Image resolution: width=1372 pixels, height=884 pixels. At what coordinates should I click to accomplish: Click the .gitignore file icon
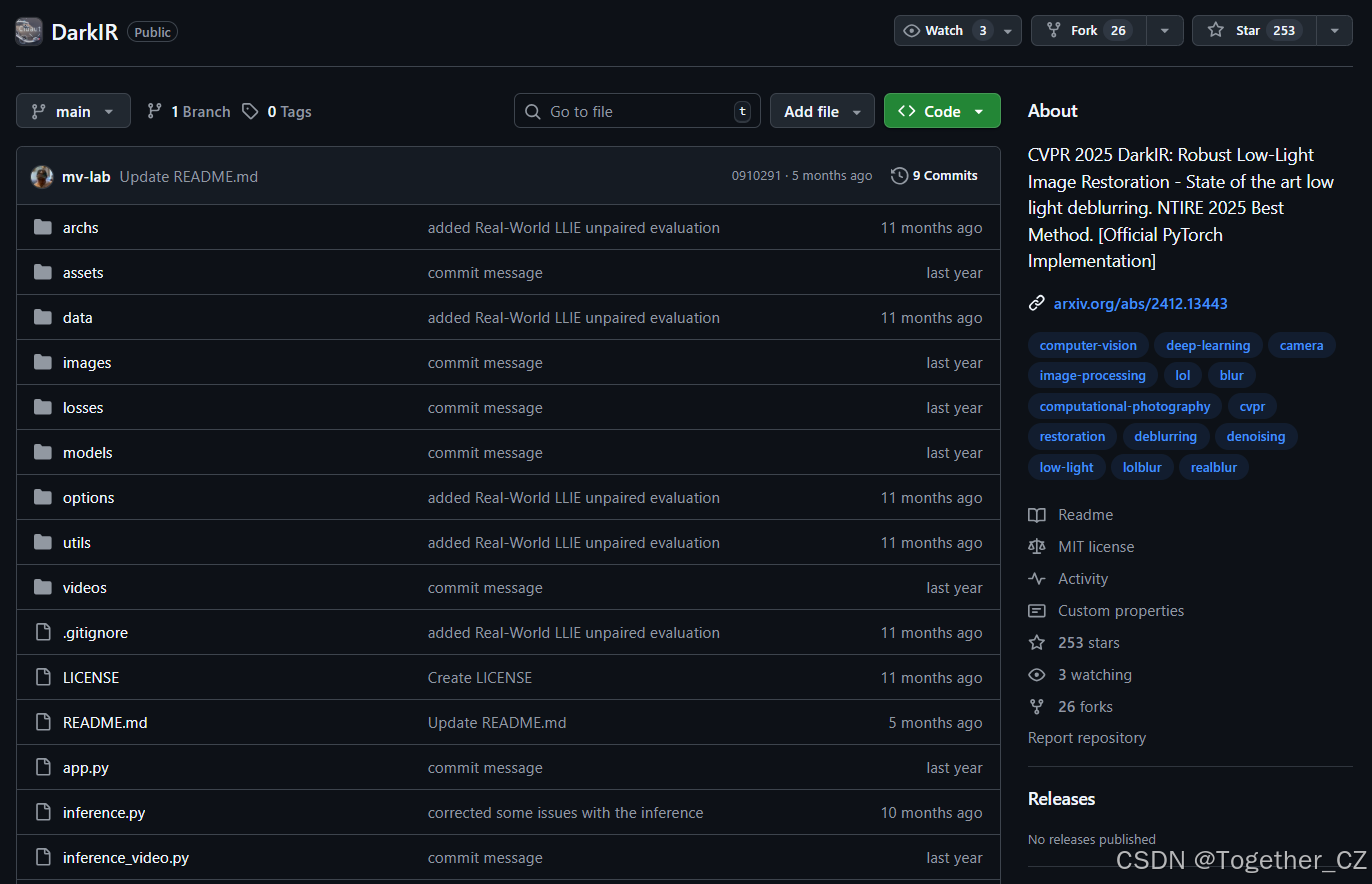42,632
